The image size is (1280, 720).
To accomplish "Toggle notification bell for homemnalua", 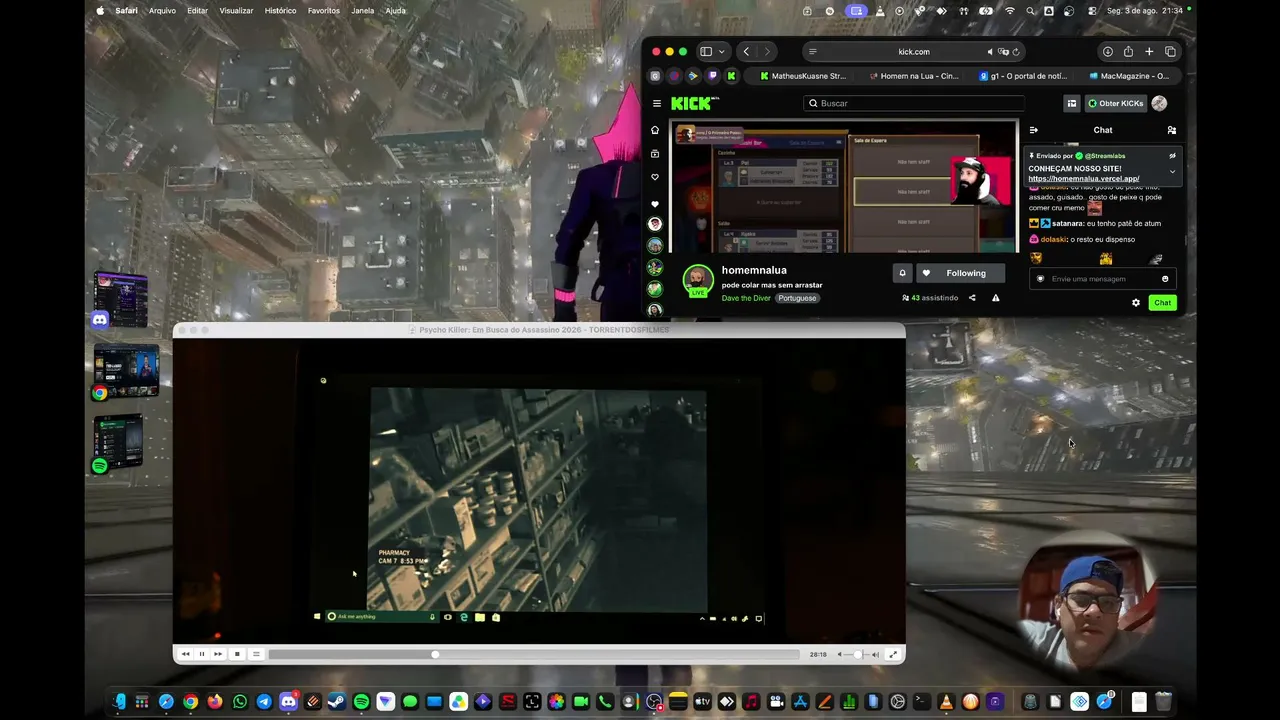I will [x=902, y=273].
